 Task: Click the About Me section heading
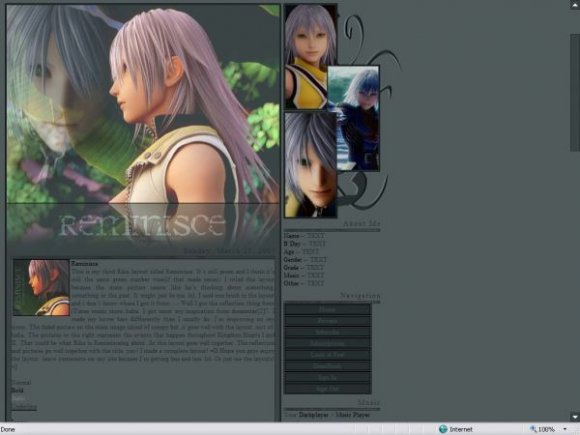[x=361, y=223]
